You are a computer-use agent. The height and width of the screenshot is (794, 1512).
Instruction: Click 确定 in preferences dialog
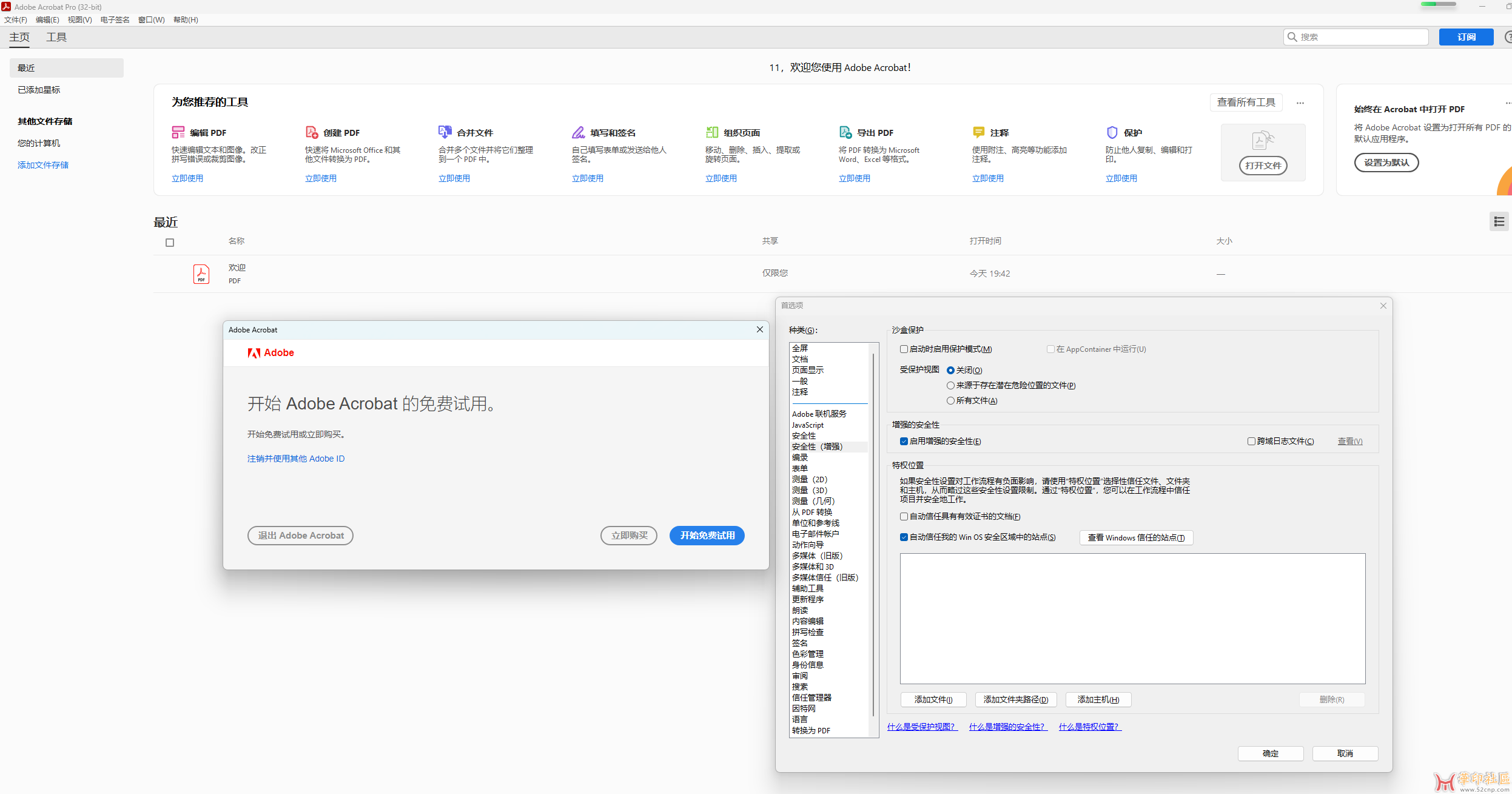tap(1271, 753)
